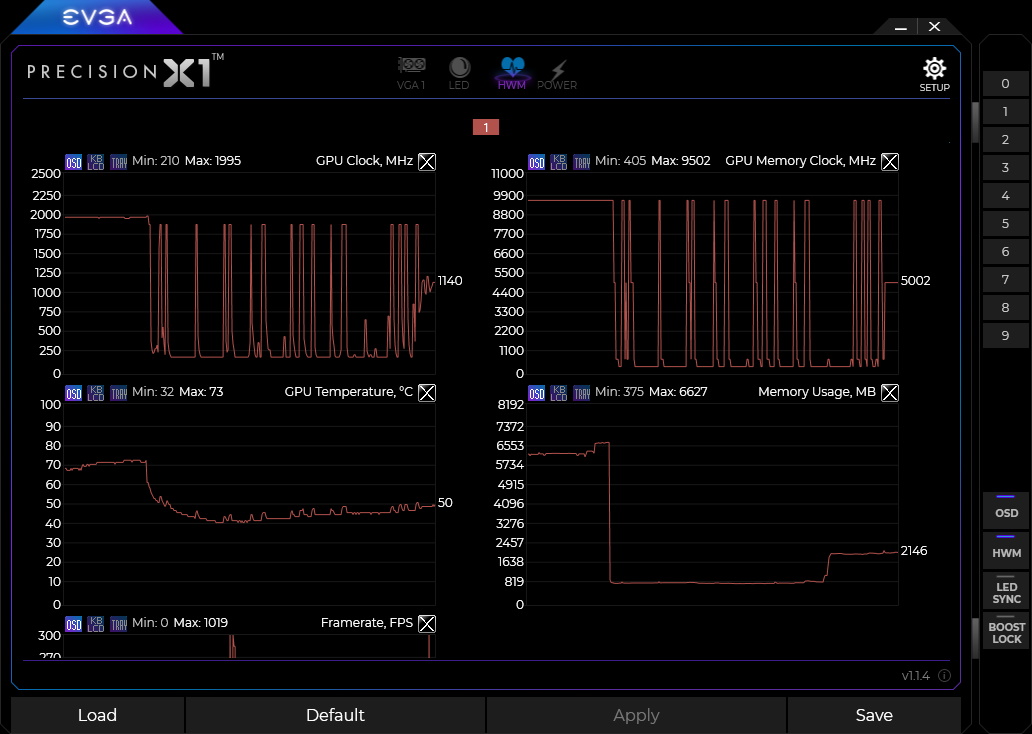Click TRAY icon for Framerate graph
The image size is (1032, 734).
118,623
